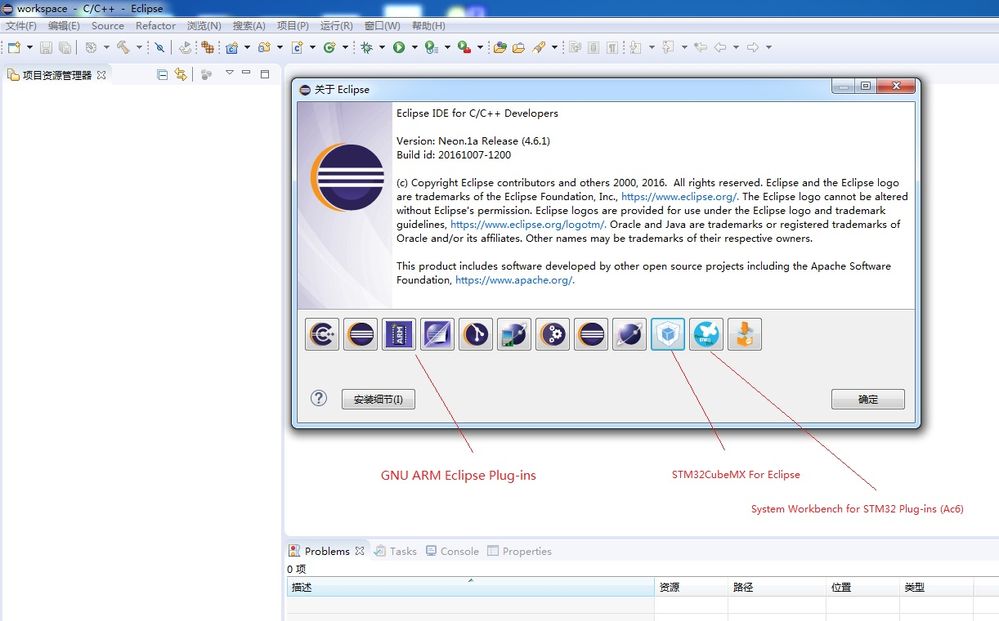Image resolution: width=999 pixels, height=621 pixels.
Task: Sort by the 资源 column header
Action: point(691,587)
